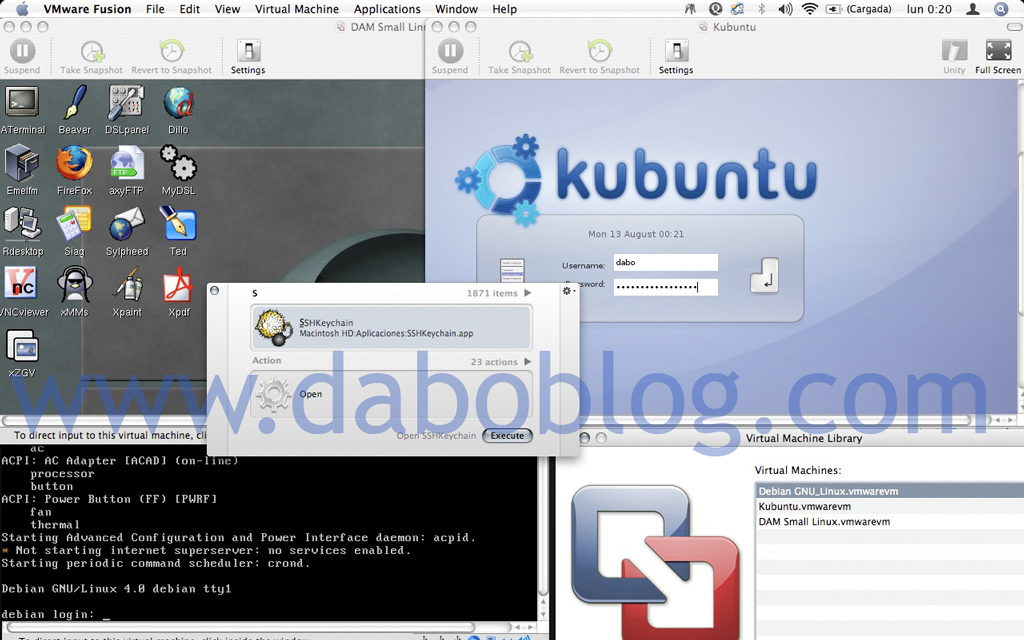Click the Kubuntu login enter arrow button

click(x=764, y=274)
